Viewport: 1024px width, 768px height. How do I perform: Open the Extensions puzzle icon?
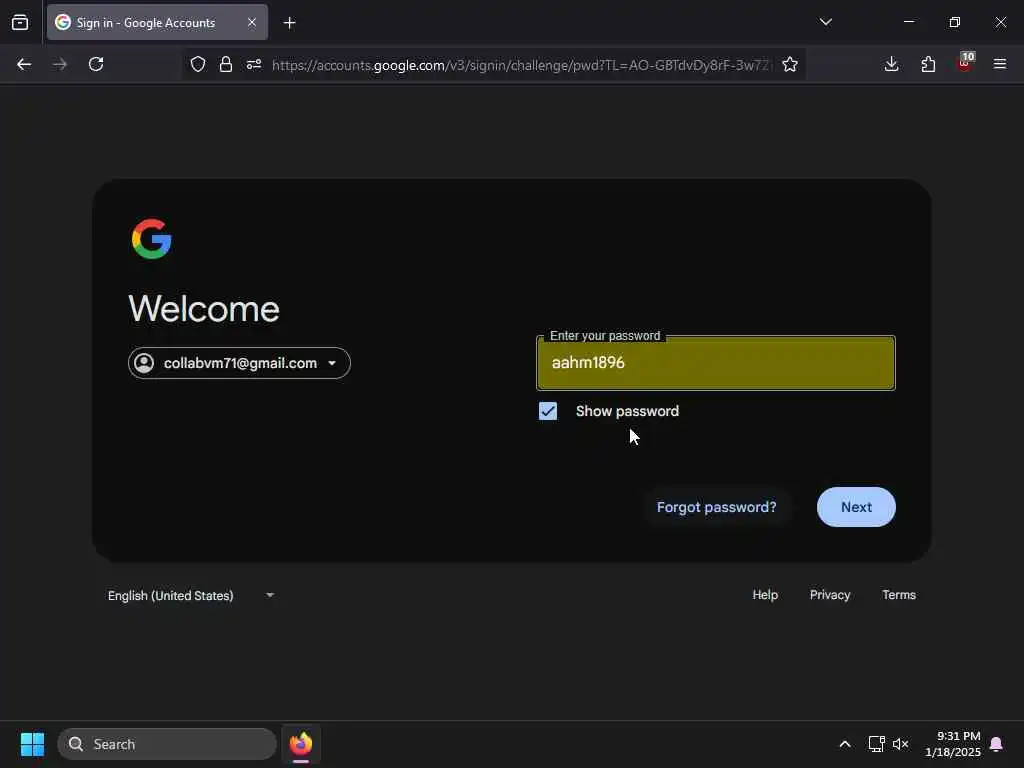[928, 64]
